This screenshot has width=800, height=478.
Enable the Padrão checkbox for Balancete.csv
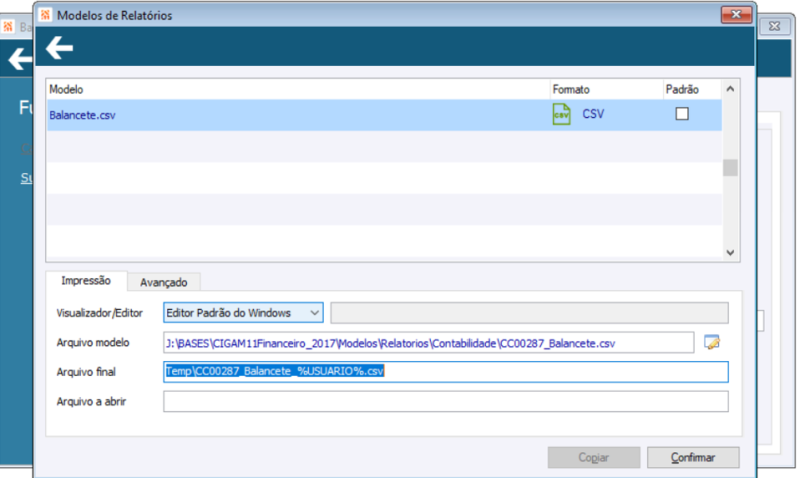tap(682, 114)
